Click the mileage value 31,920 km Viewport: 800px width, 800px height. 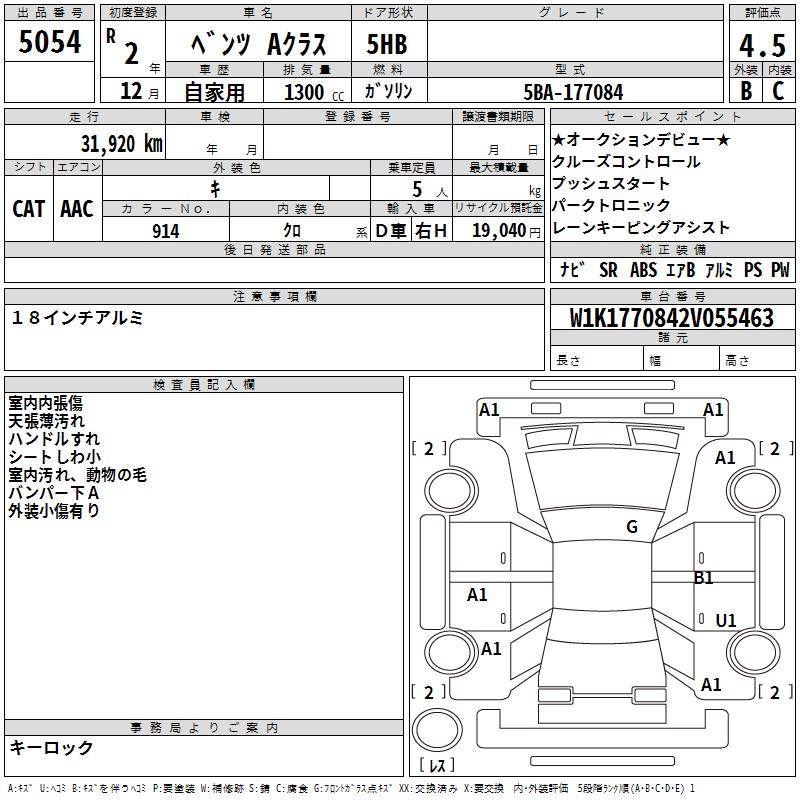[122, 143]
